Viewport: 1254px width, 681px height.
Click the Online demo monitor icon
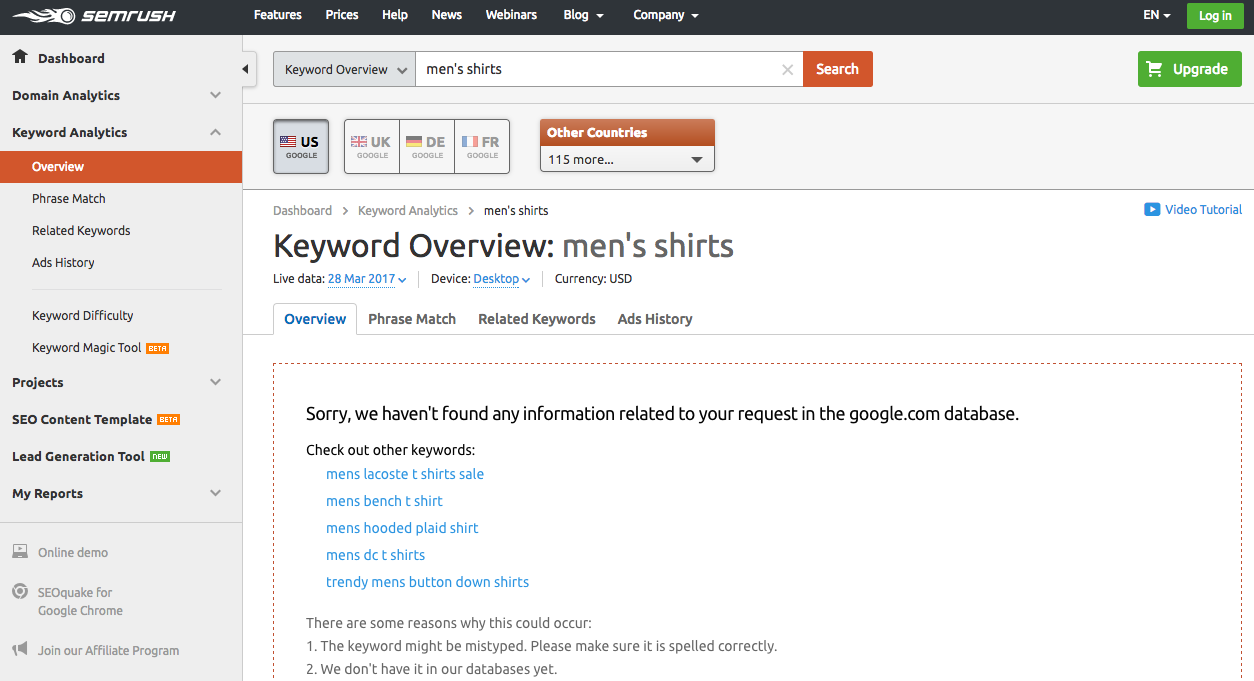click(x=20, y=552)
